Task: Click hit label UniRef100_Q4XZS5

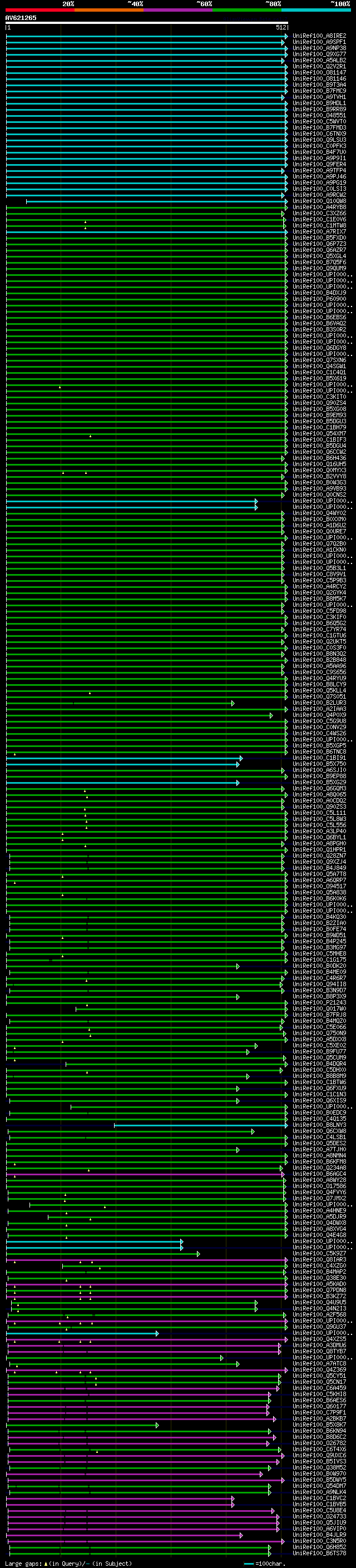Action: (x=319, y=1339)
